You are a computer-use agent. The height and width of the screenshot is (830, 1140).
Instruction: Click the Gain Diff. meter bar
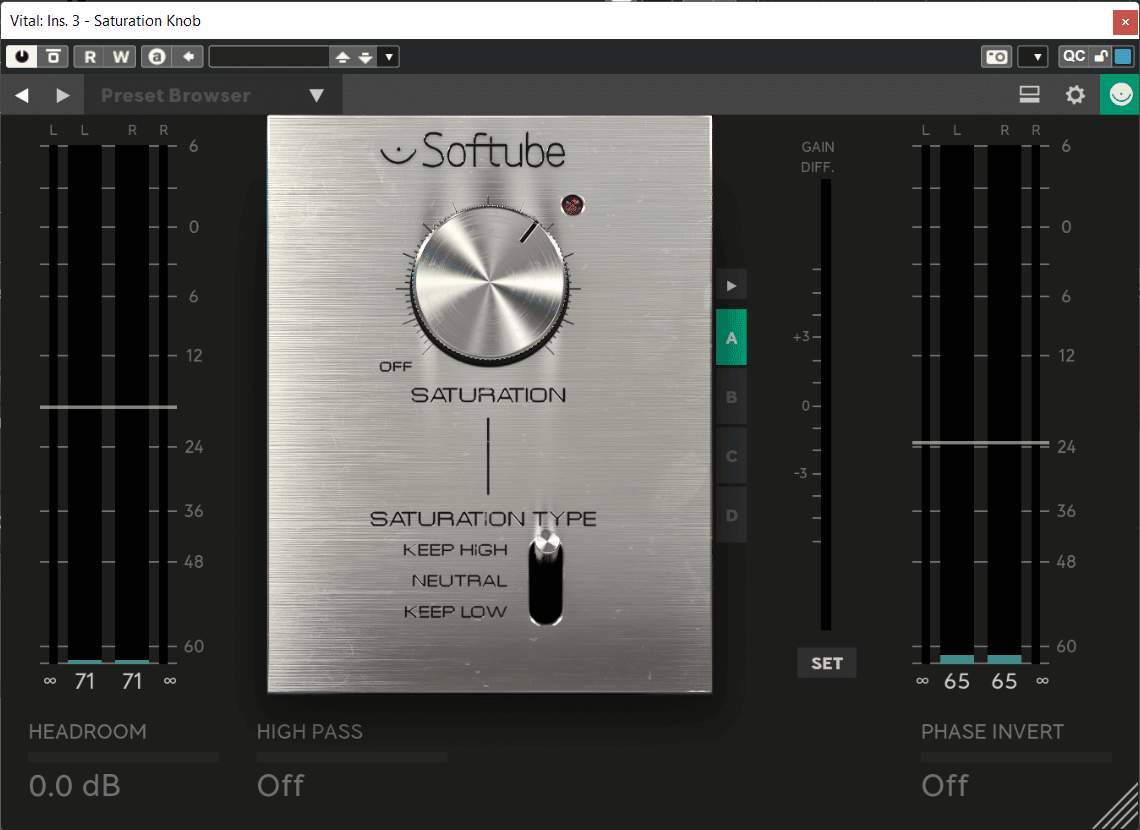click(x=826, y=404)
